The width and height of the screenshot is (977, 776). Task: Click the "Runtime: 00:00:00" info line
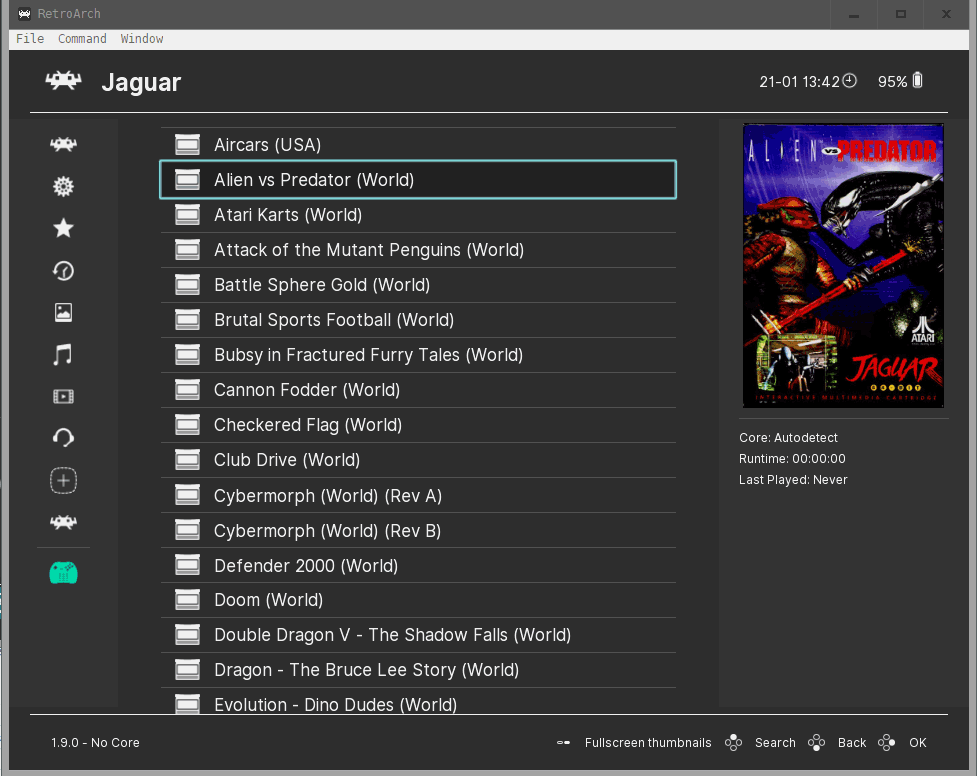pos(792,459)
